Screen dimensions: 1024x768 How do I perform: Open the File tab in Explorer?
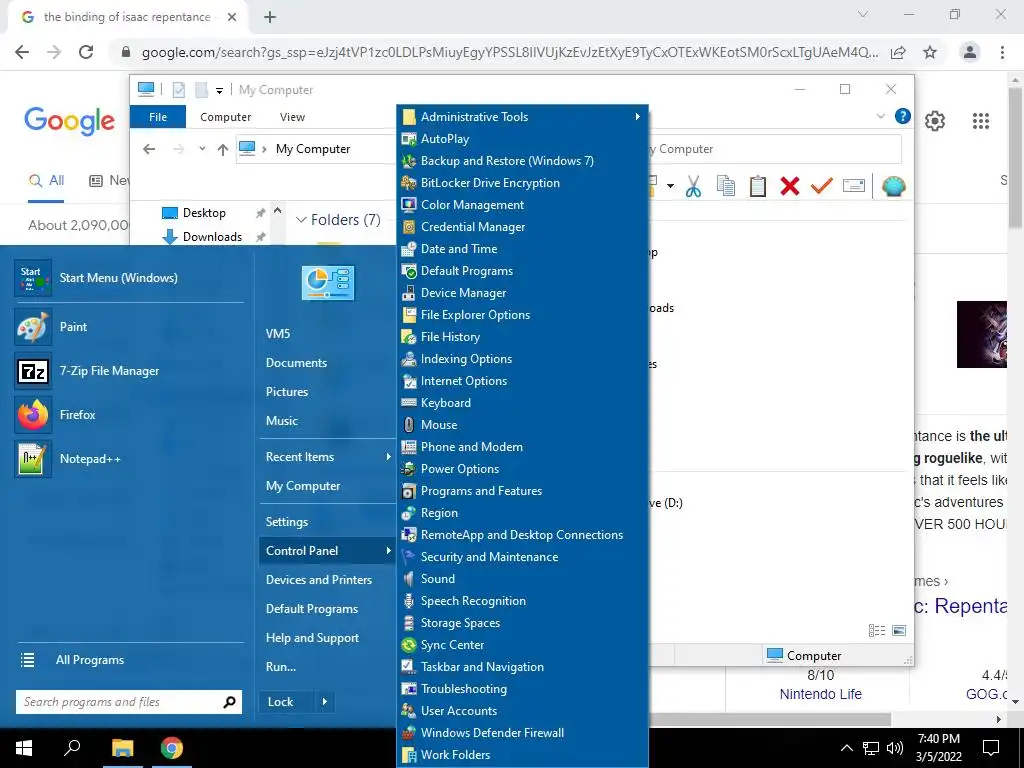tap(158, 117)
